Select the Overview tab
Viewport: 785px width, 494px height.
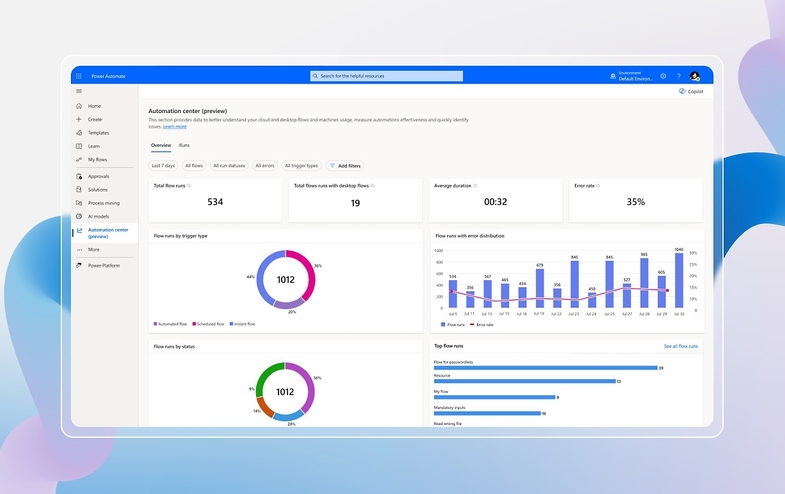[161, 145]
